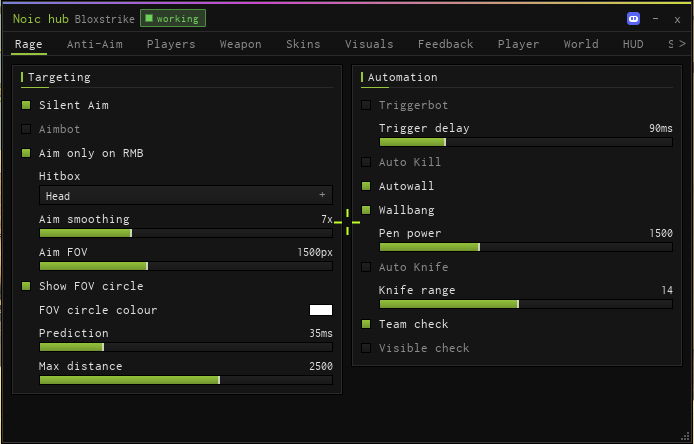Click the Bloxstrike label in title bar
Image resolution: width=694 pixels, height=444 pixels.
[x=104, y=19]
